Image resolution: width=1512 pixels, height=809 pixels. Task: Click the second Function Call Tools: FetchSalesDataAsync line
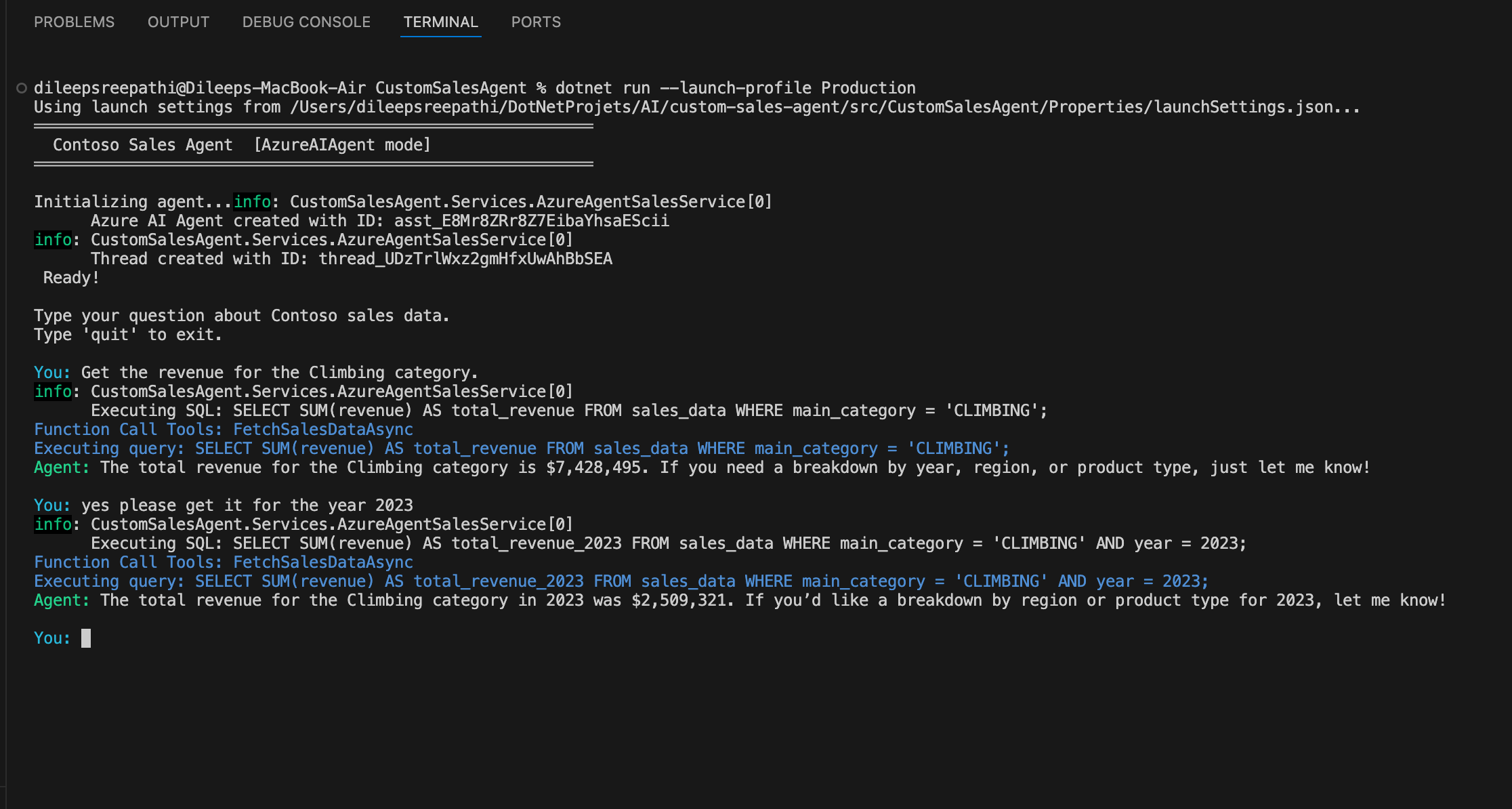tap(224, 562)
